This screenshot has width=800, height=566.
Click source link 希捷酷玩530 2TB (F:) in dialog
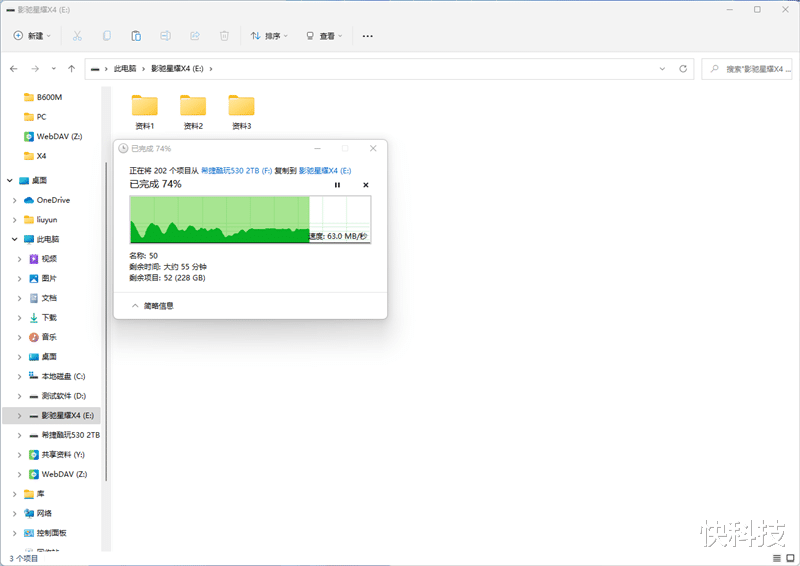pyautogui.click(x=237, y=170)
